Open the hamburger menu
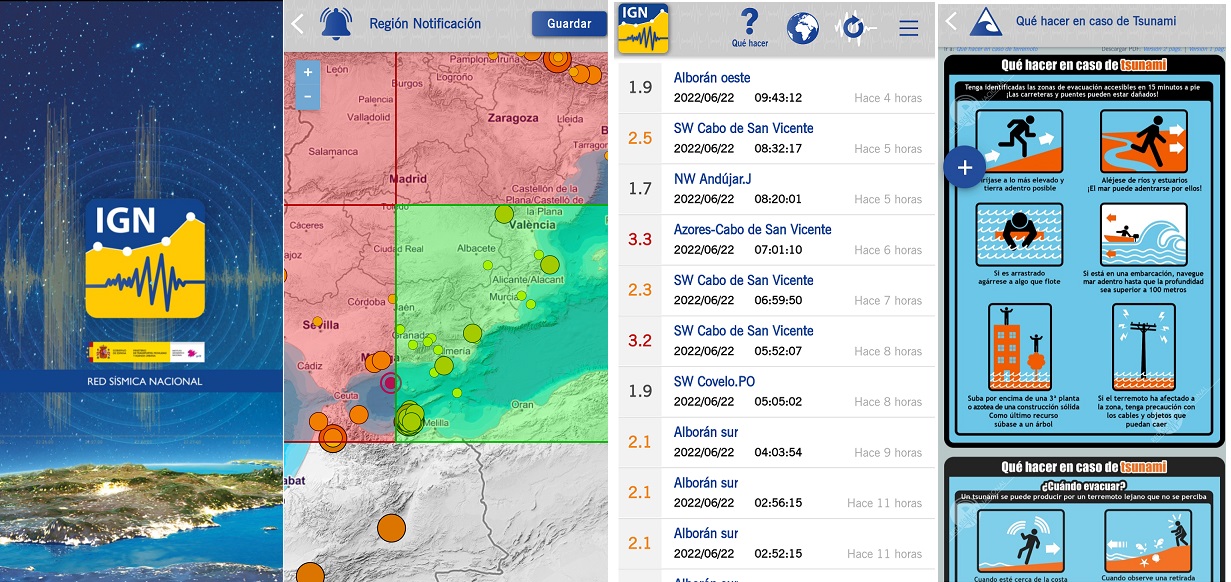The width and height of the screenshot is (1231, 582). pos(908,28)
